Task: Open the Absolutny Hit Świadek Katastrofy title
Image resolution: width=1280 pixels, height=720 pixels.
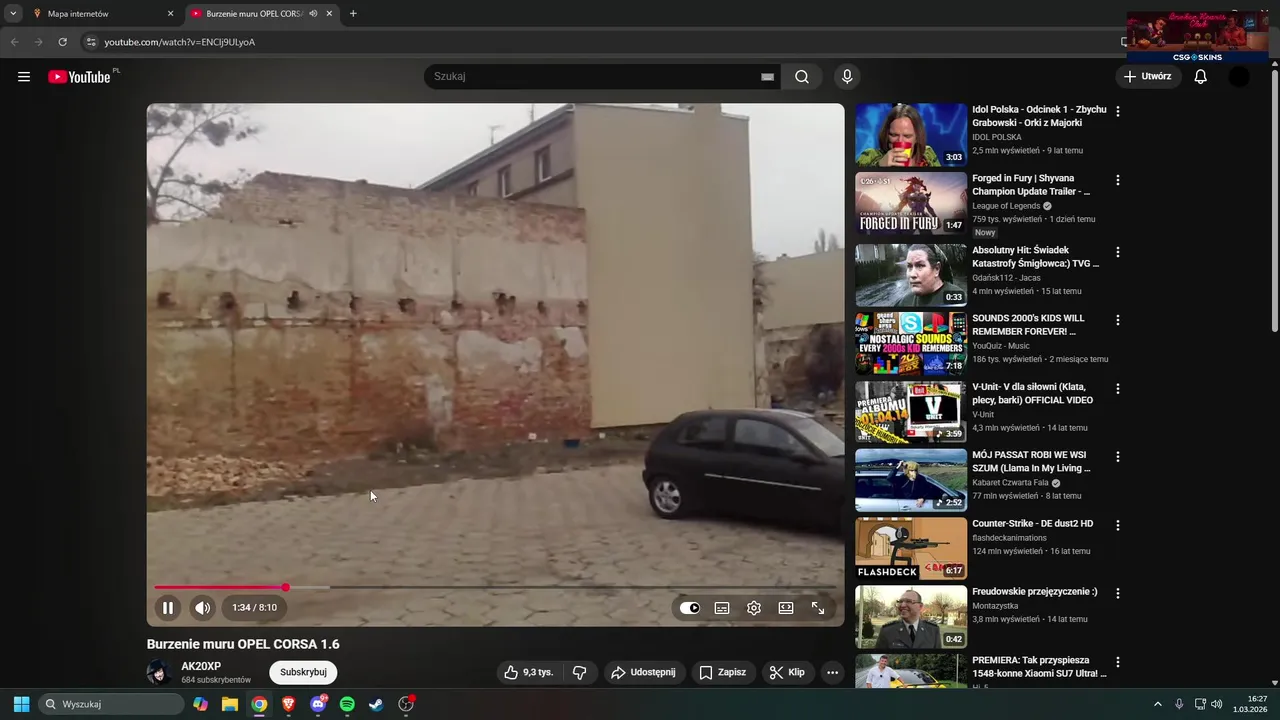Action: 1035,257
